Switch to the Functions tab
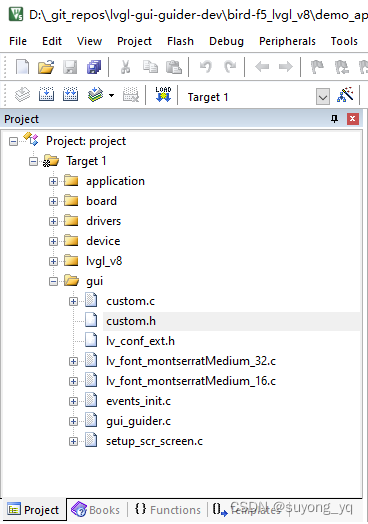368x524 pixels. click(x=167, y=510)
